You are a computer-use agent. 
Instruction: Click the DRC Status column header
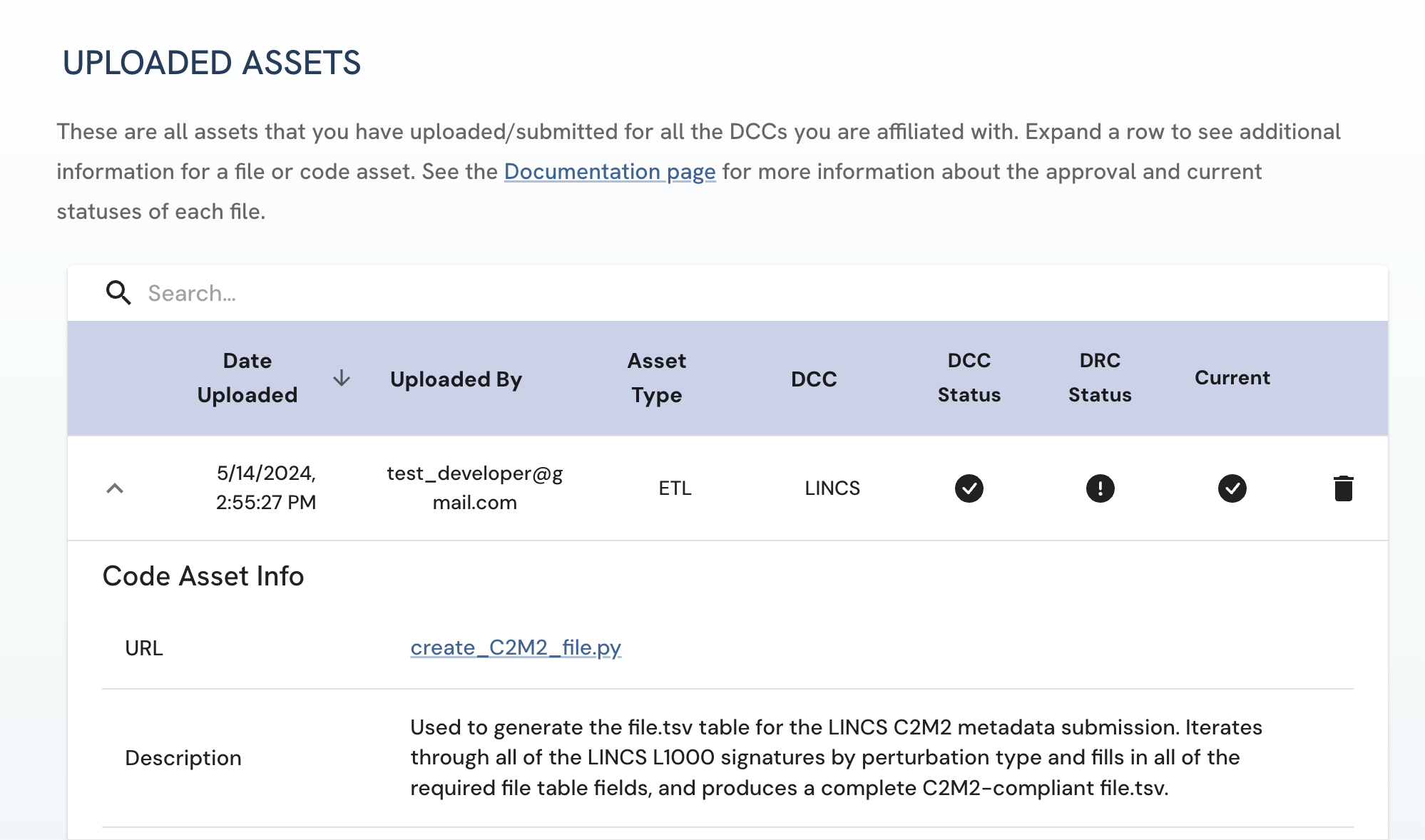(1100, 378)
